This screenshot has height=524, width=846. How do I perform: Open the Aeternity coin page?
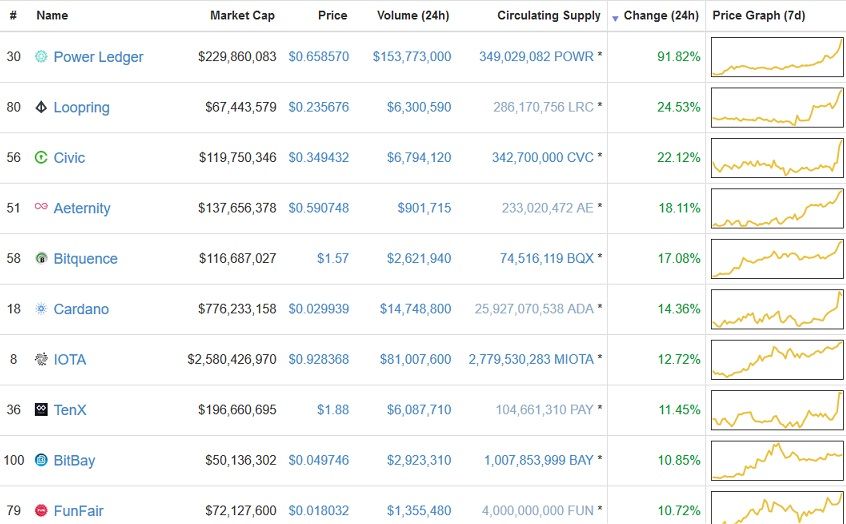pyautogui.click(x=82, y=208)
